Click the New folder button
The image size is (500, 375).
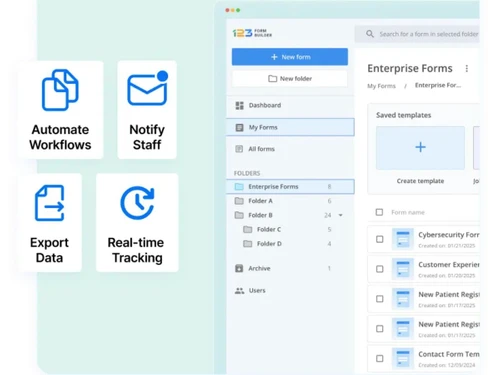pyautogui.click(x=290, y=79)
